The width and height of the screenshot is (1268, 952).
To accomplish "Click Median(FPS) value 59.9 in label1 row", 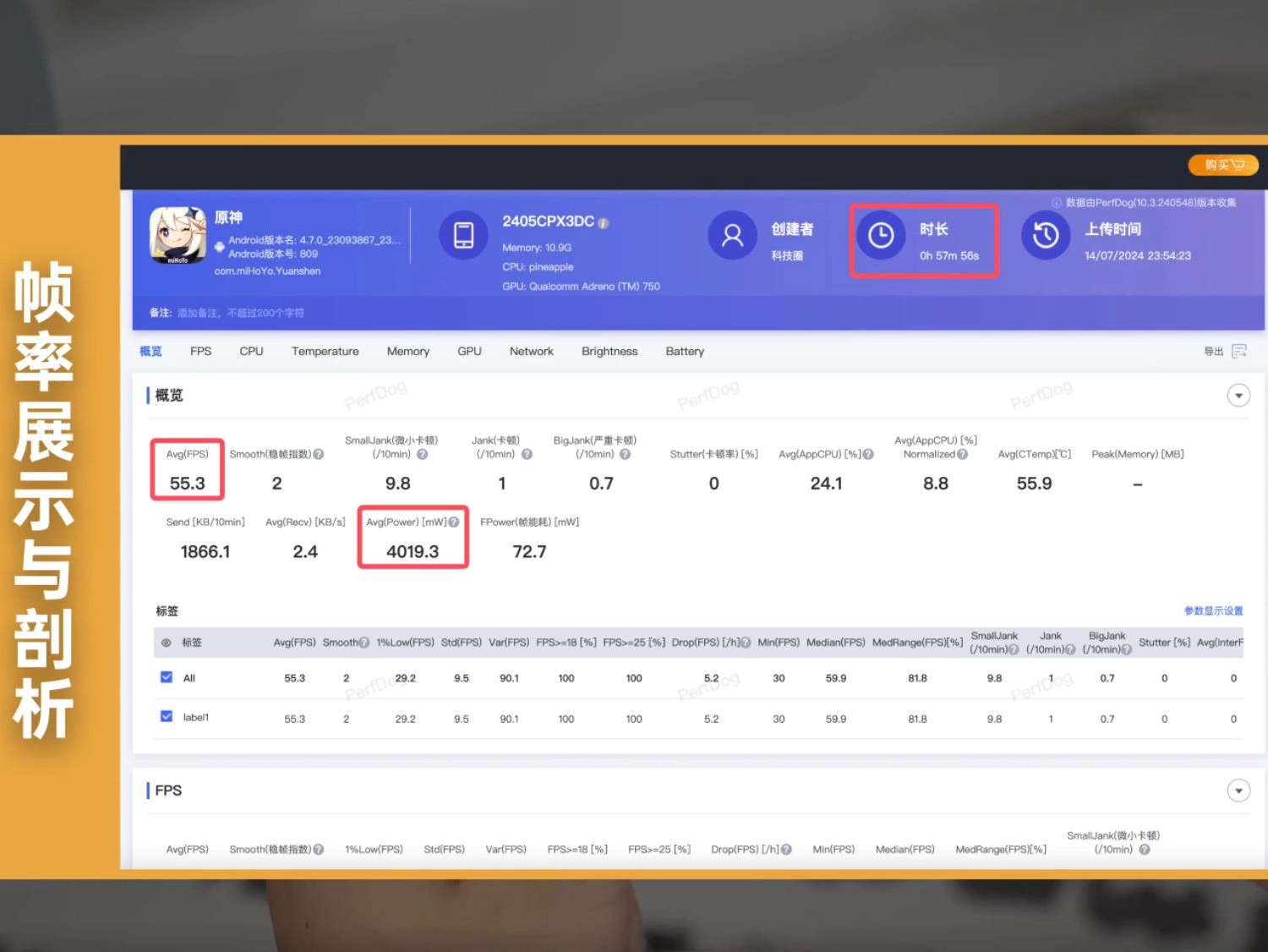I will coord(836,719).
